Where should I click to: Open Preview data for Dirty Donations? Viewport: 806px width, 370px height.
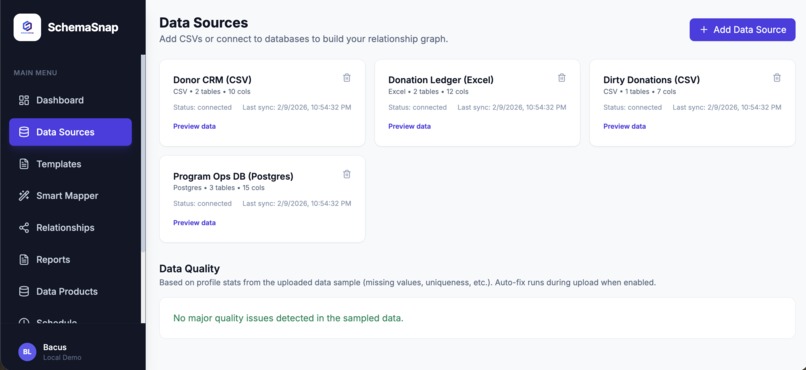[625, 126]
